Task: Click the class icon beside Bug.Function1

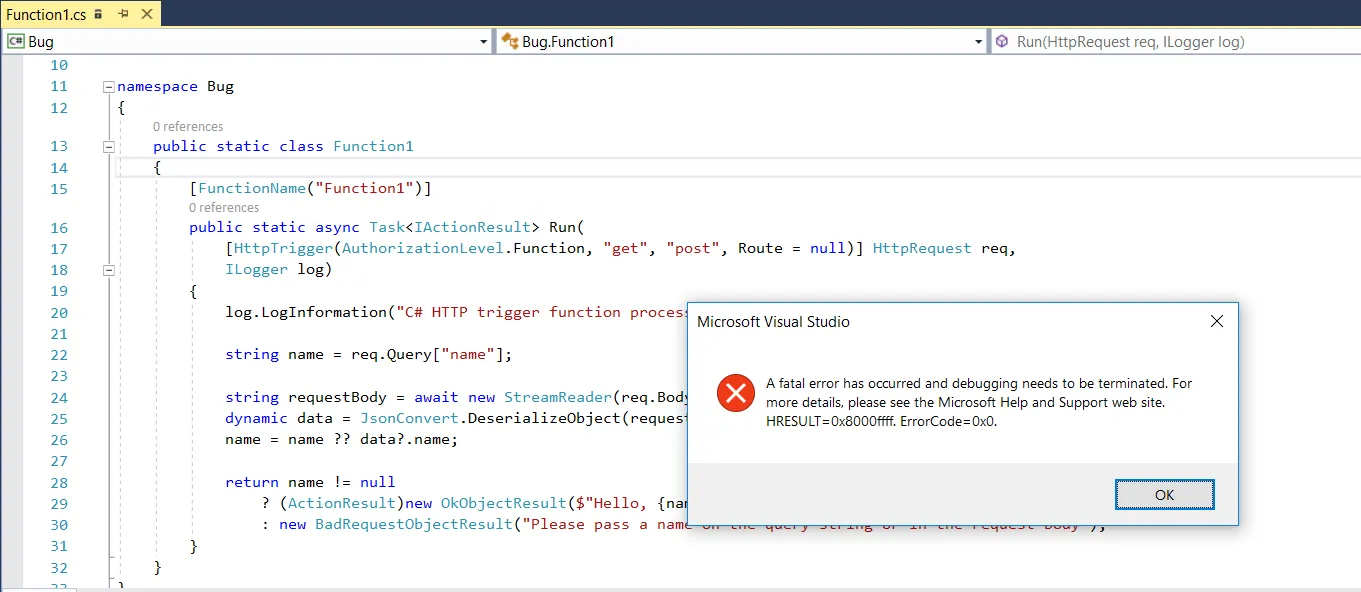Action: (509, 41)
